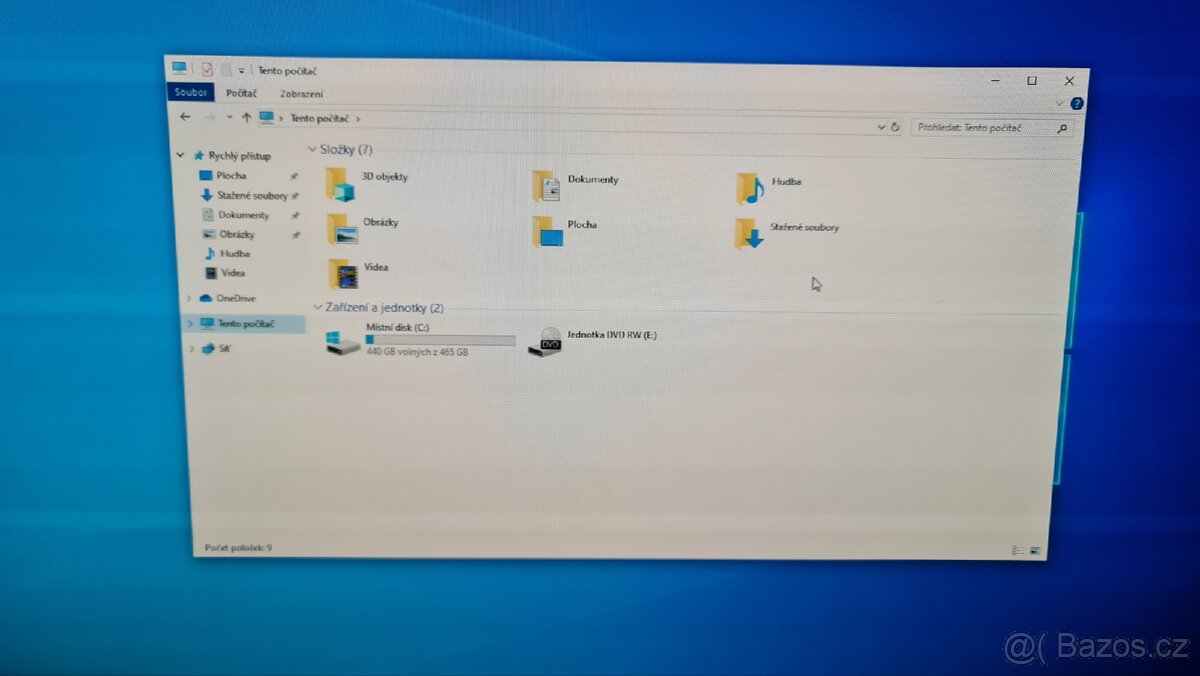Open the Soubor menu
1200x676 pixels.
point(190,91)
